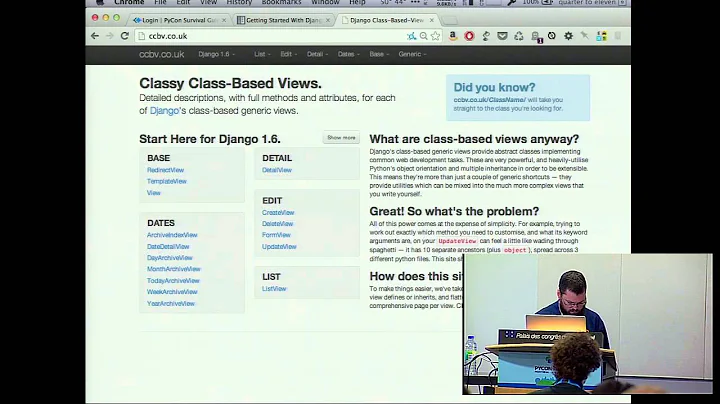
Task: Open the TodayArchiveView link
Action: click(x=173, y=281)
